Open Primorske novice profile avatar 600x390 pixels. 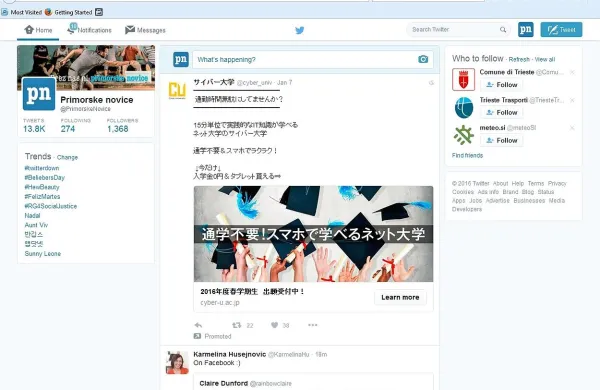coord(39,93)
